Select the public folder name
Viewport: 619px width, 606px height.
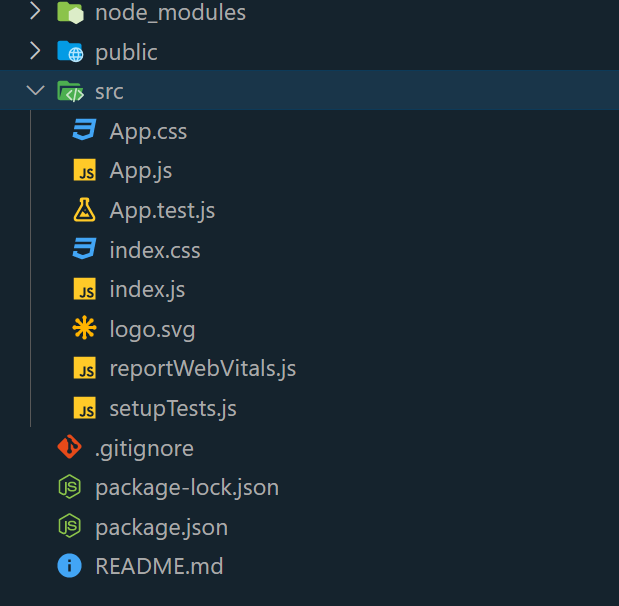click(126, 53)
